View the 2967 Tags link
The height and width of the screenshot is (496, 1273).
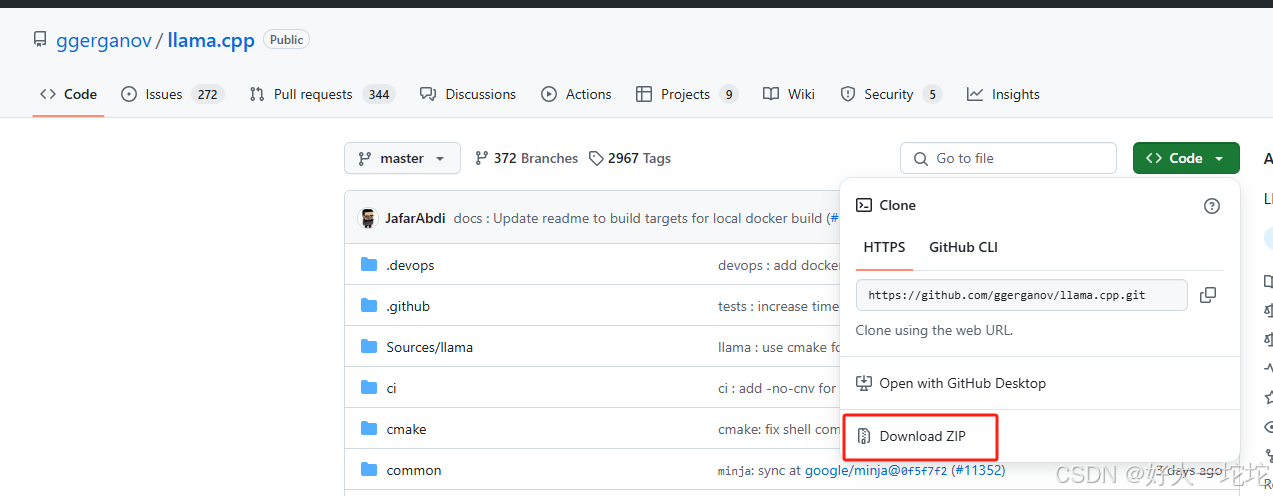pyautogui.click(x=630, y=158)
